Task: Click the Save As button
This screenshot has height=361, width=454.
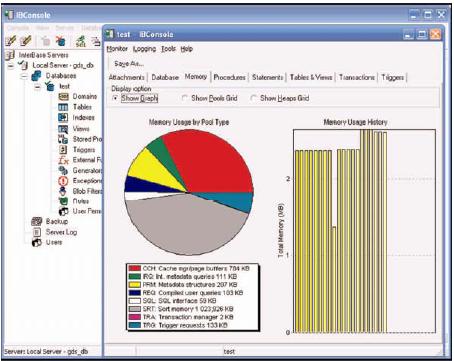Action: [x=129, y=64]
